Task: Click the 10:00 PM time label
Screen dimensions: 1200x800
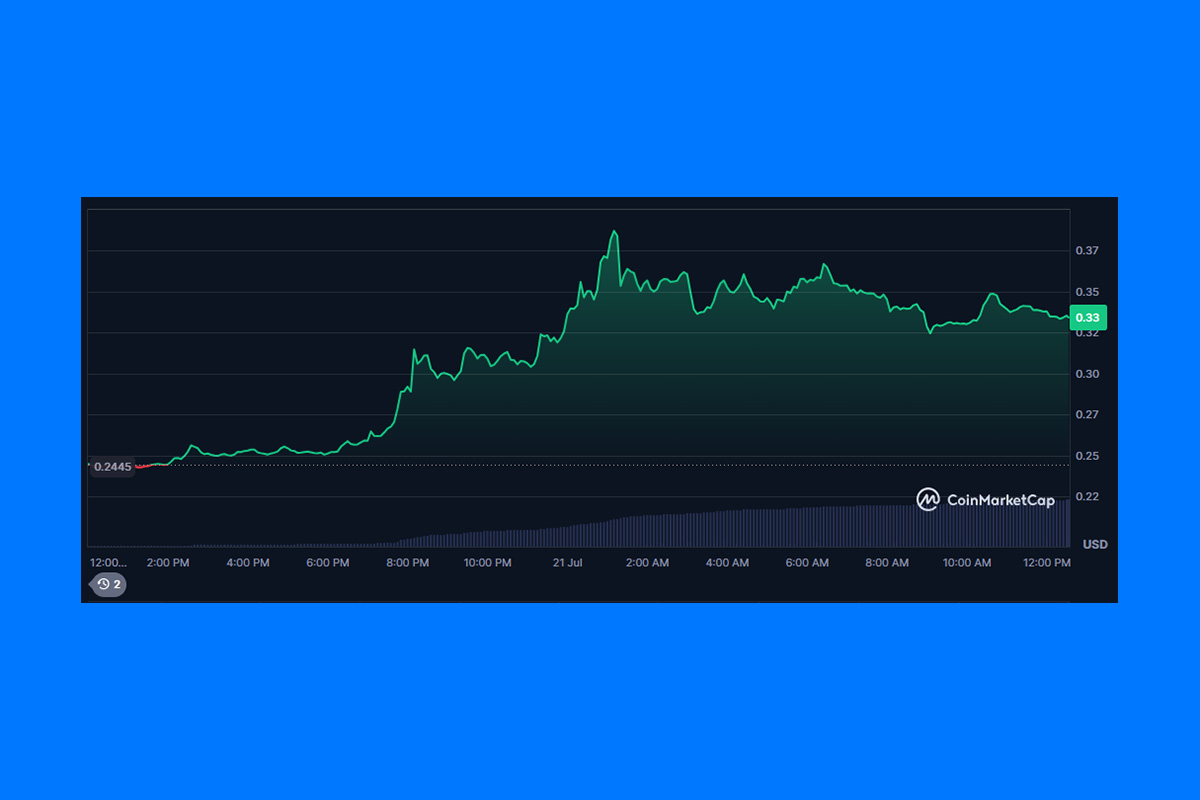Action: tap(487, 563)
